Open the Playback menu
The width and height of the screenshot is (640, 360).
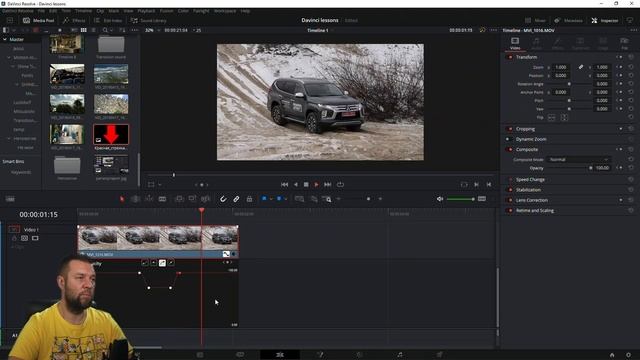click(146, 11)
